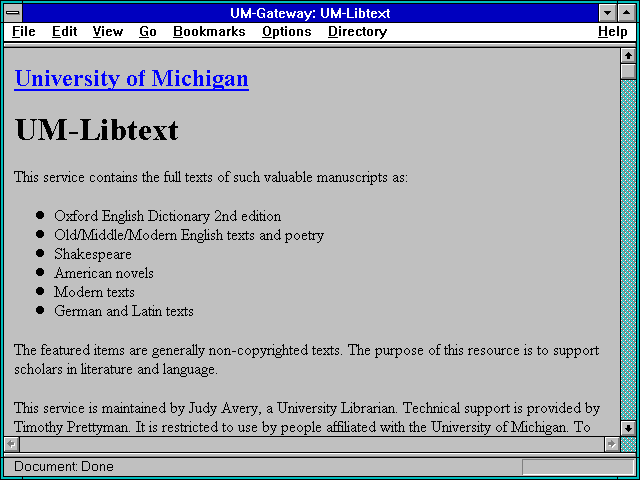Click 'Oxford English Dictionary 2nd edition' list item
Viewport: 640px width, 480px height.
pyautogui.click(x=167, y=216)
